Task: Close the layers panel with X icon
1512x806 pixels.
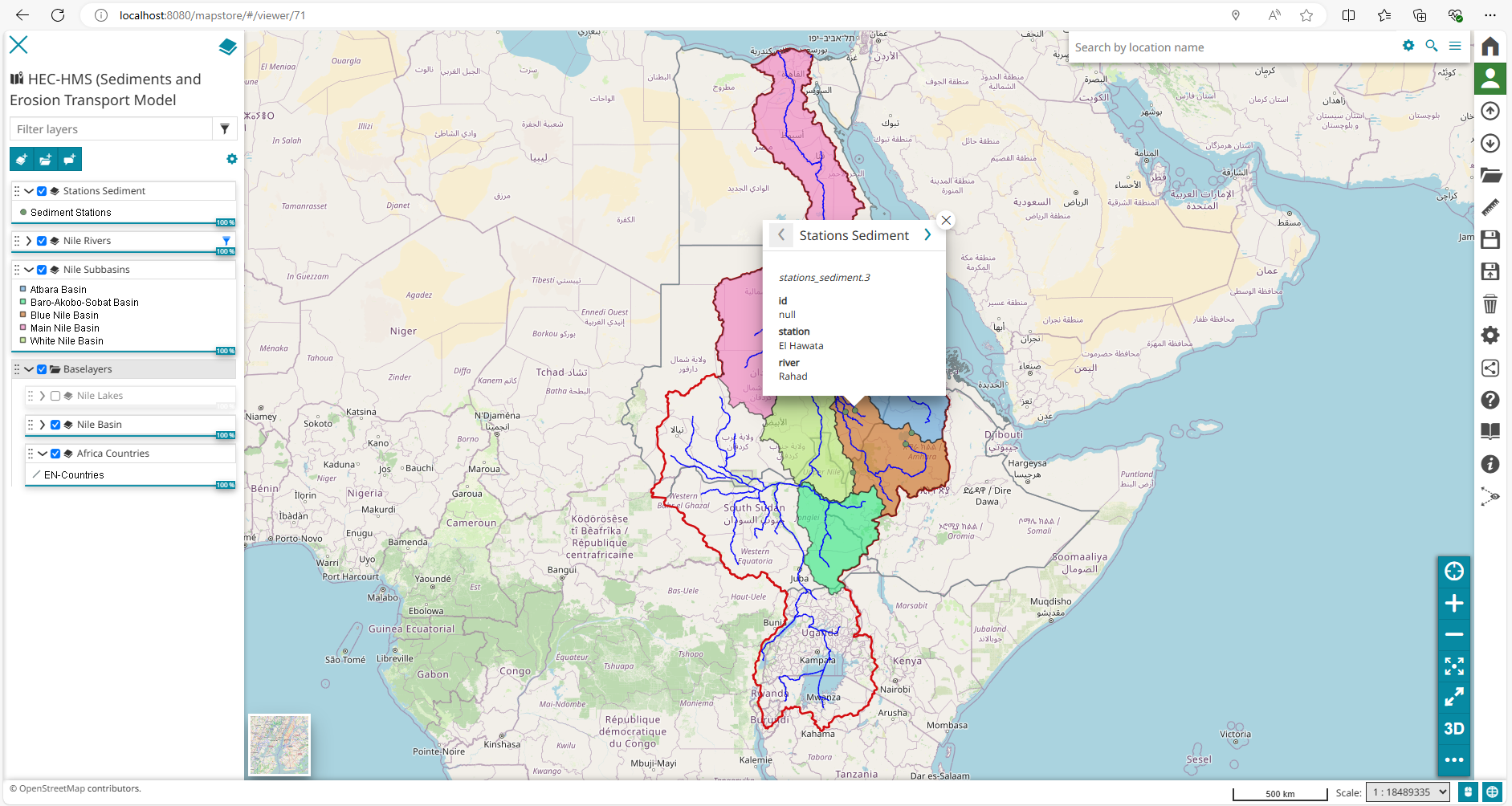Action: click(18, 45)
